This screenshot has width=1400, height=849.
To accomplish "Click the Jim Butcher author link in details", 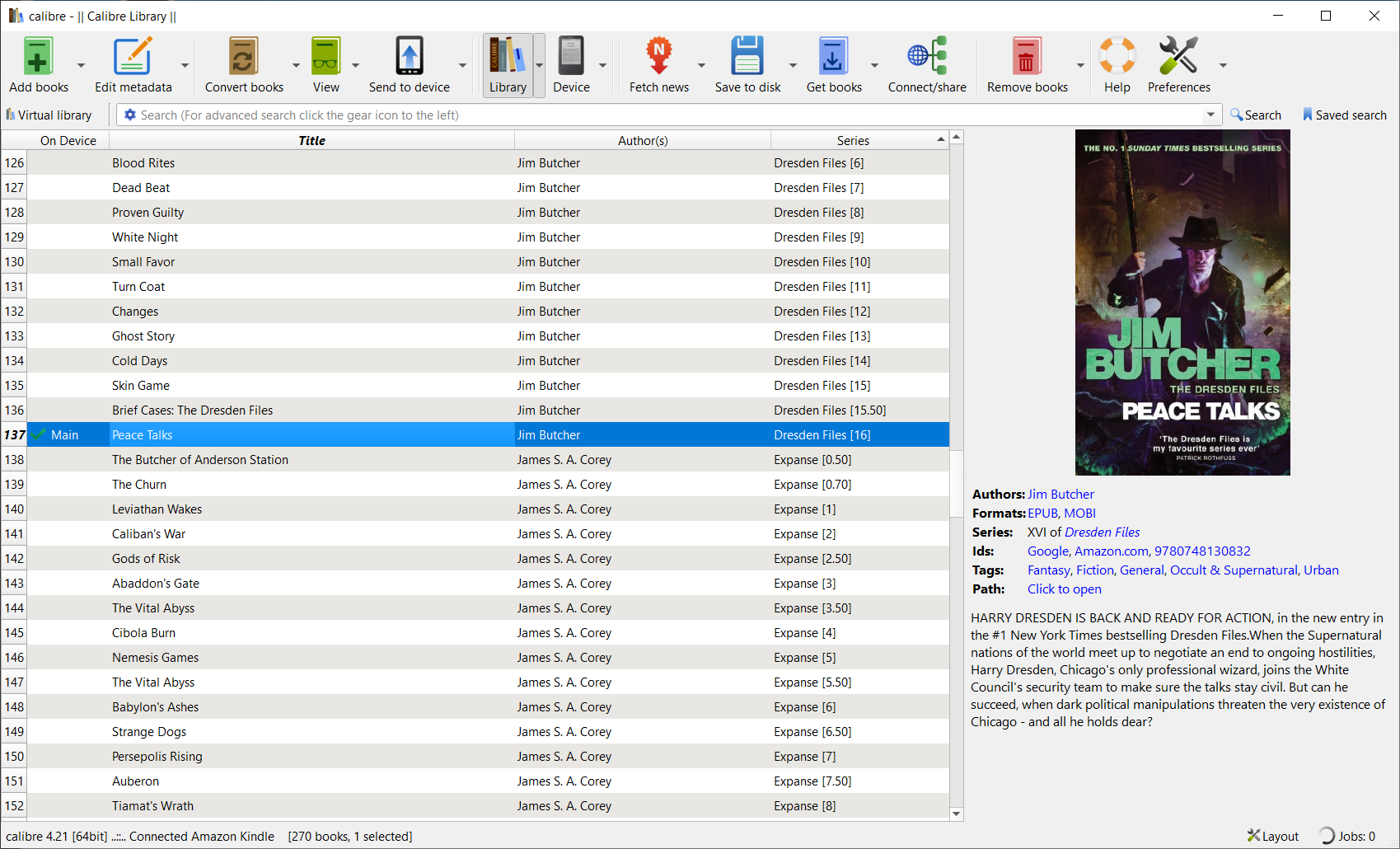I will (x=1061, y=495).
